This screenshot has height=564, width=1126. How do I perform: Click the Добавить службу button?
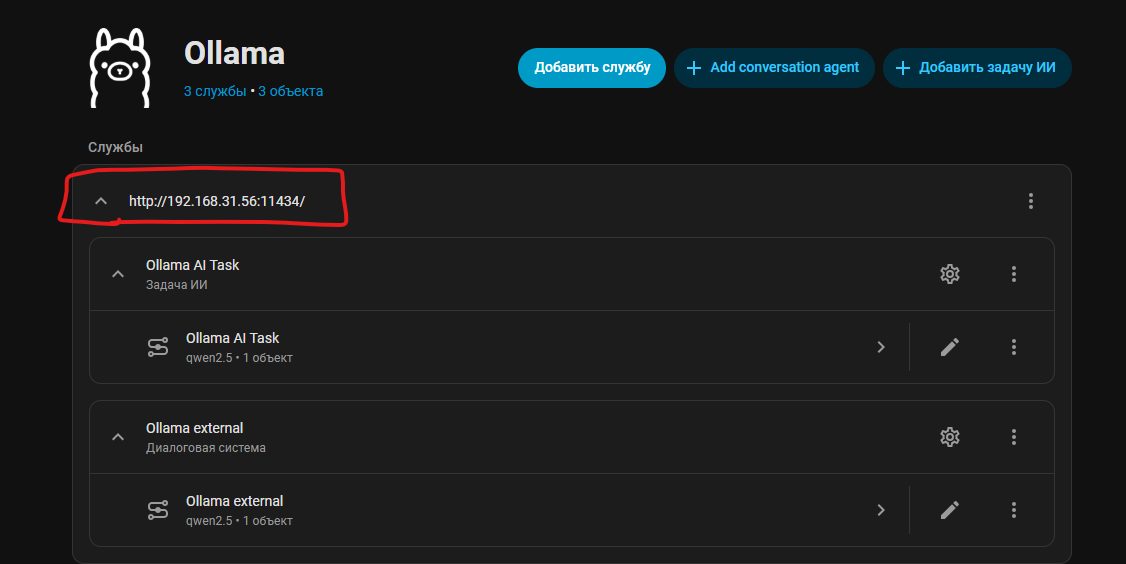click(x=592, y=68)
